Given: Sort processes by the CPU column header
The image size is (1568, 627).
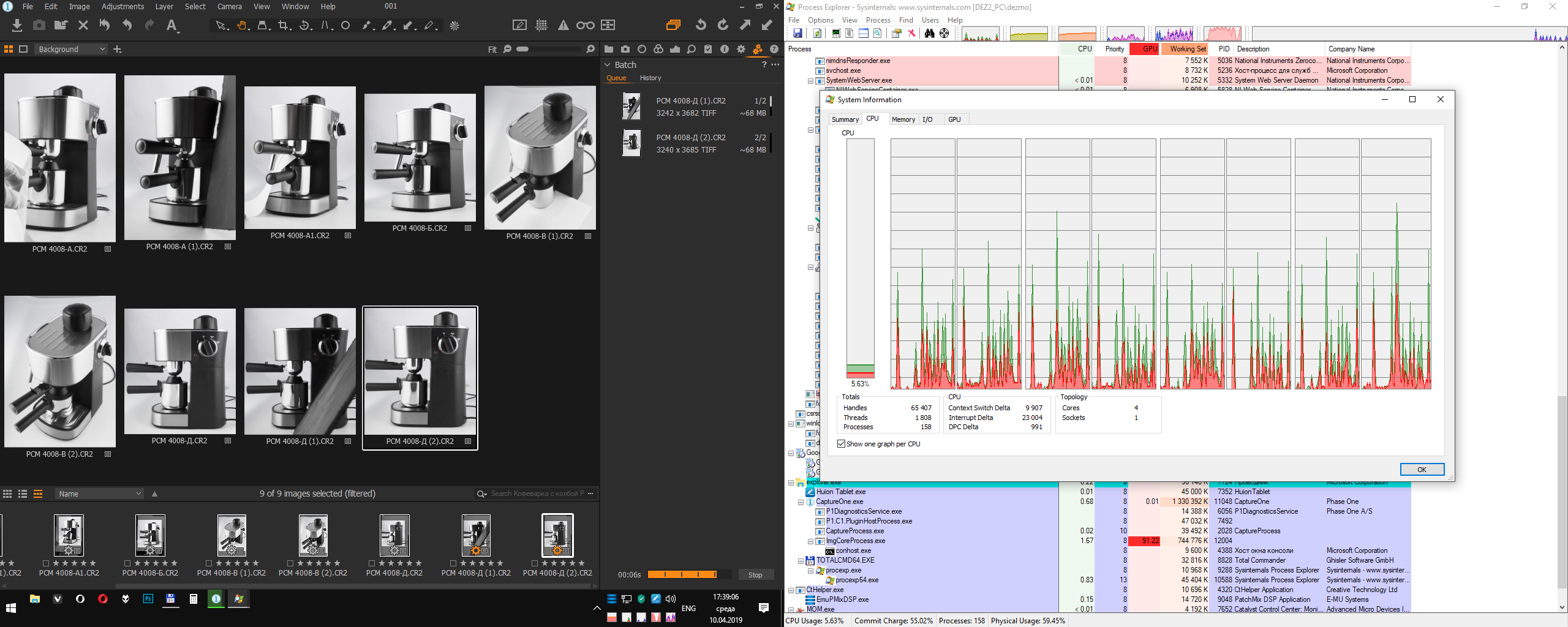Looking at the screenshot, I should (x=1077, y=49).
